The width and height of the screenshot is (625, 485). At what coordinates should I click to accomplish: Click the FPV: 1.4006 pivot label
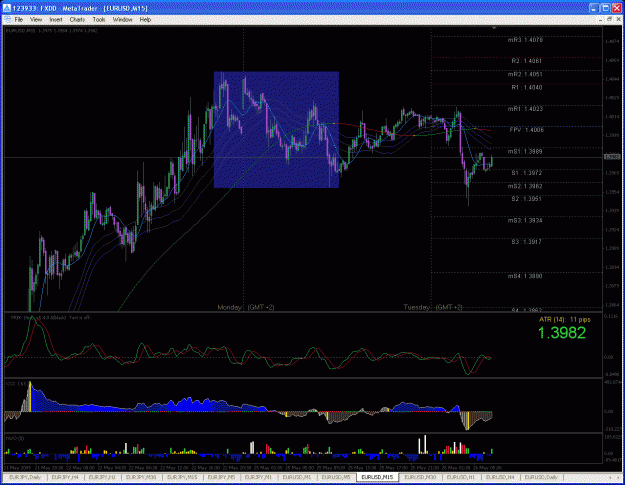click(526, 130)
